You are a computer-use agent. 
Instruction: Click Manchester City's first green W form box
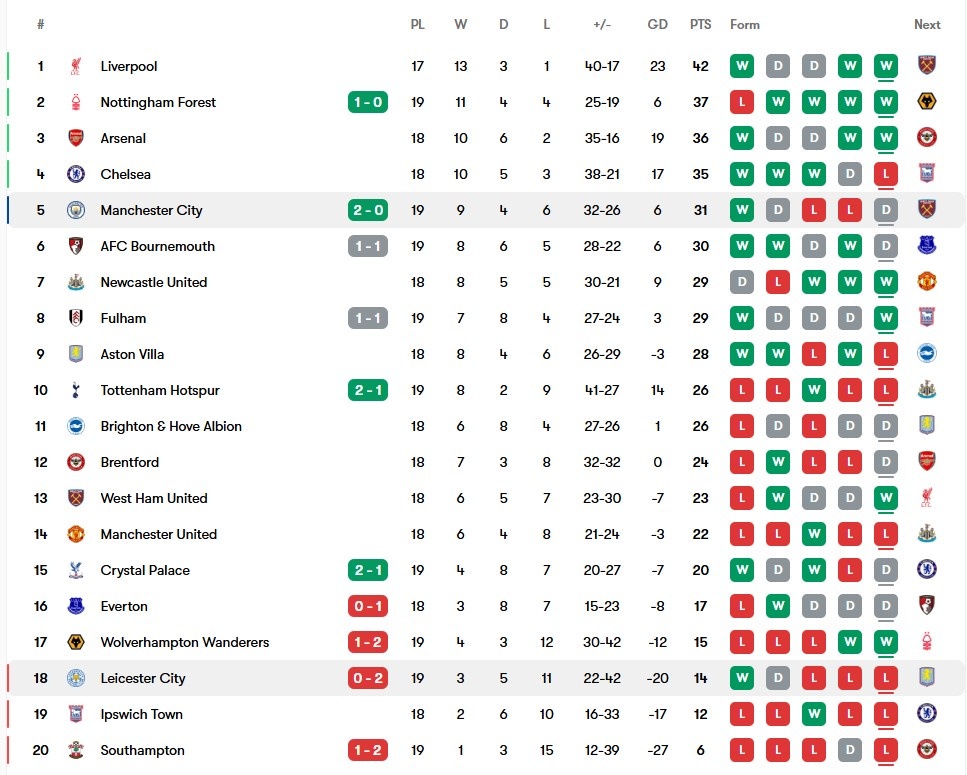pyautogui.click(x=742, y=210)
